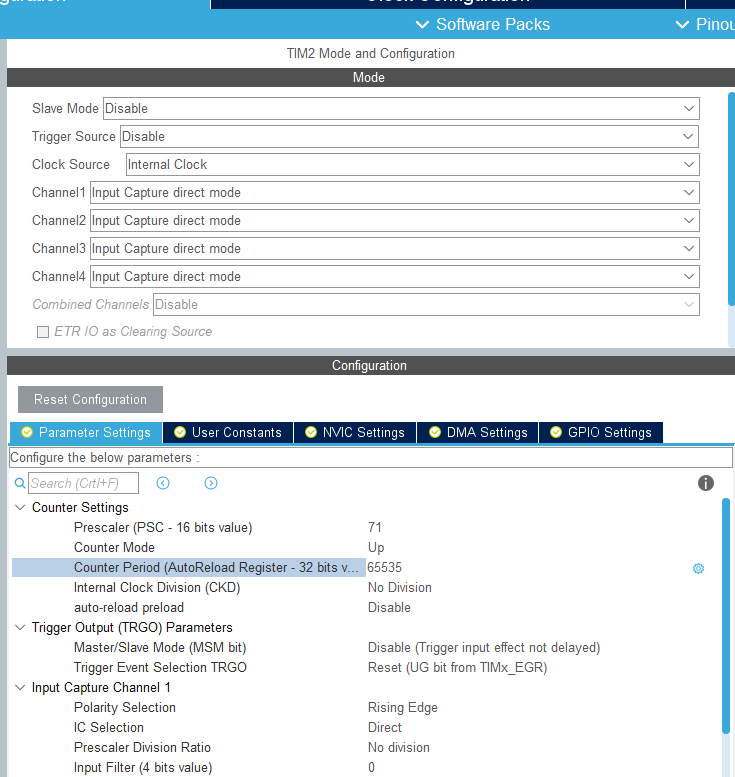This screenshot has height=777, width=735.
Task: Switch to NVIC Settings tab
Action: pyautogui.click(x=355, y=433)
